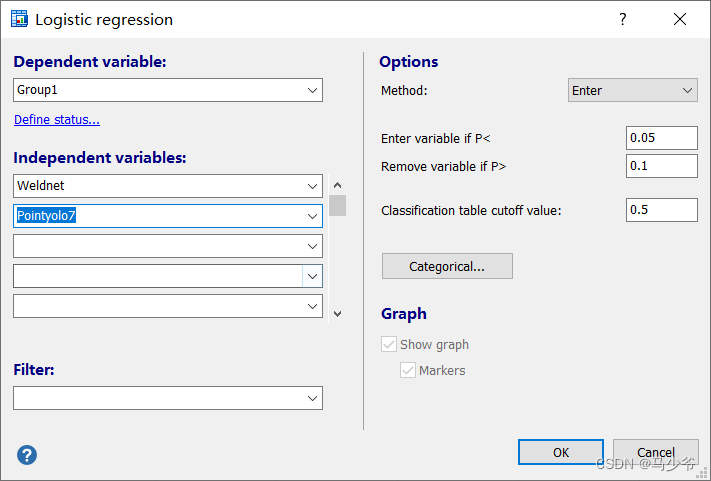The image size is (711, 481).
Task: Click the blue help question mark icon
Action: click(27, 455)
